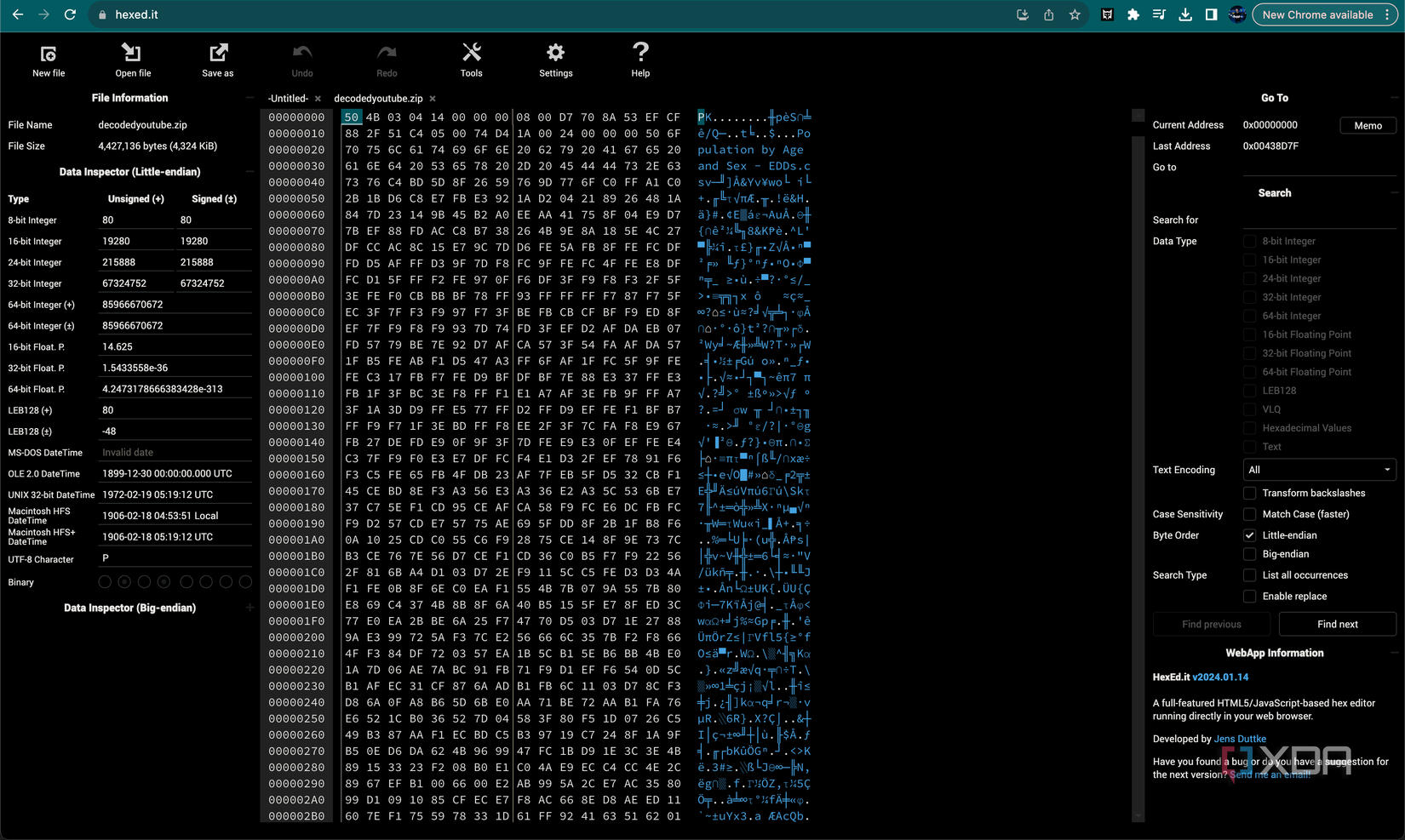Open the Jens Duttke developer link
Screen dimensions: 1405x840
click(1239, 739)
